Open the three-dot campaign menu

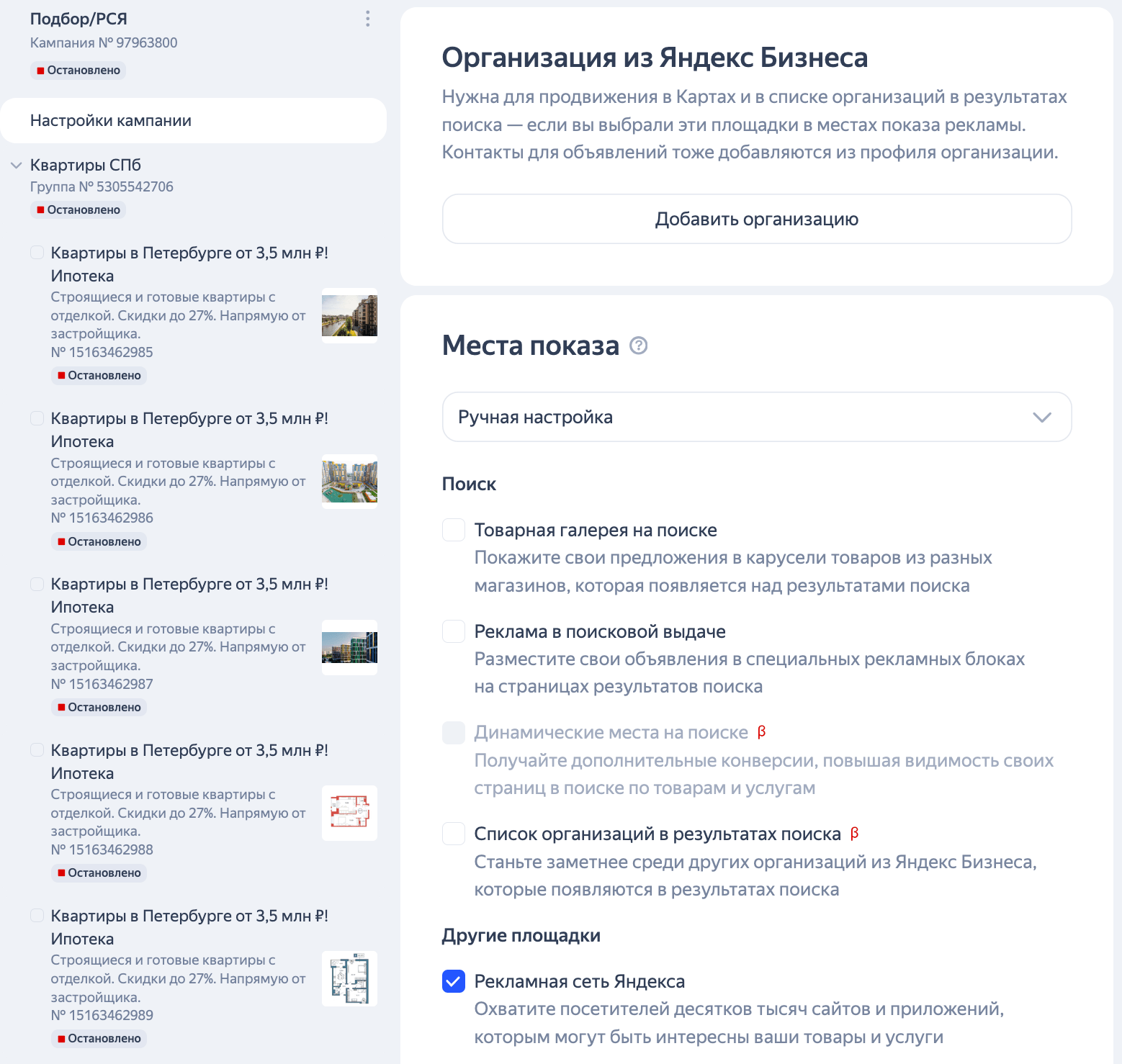pyautogui.click(x=368, y=19)
